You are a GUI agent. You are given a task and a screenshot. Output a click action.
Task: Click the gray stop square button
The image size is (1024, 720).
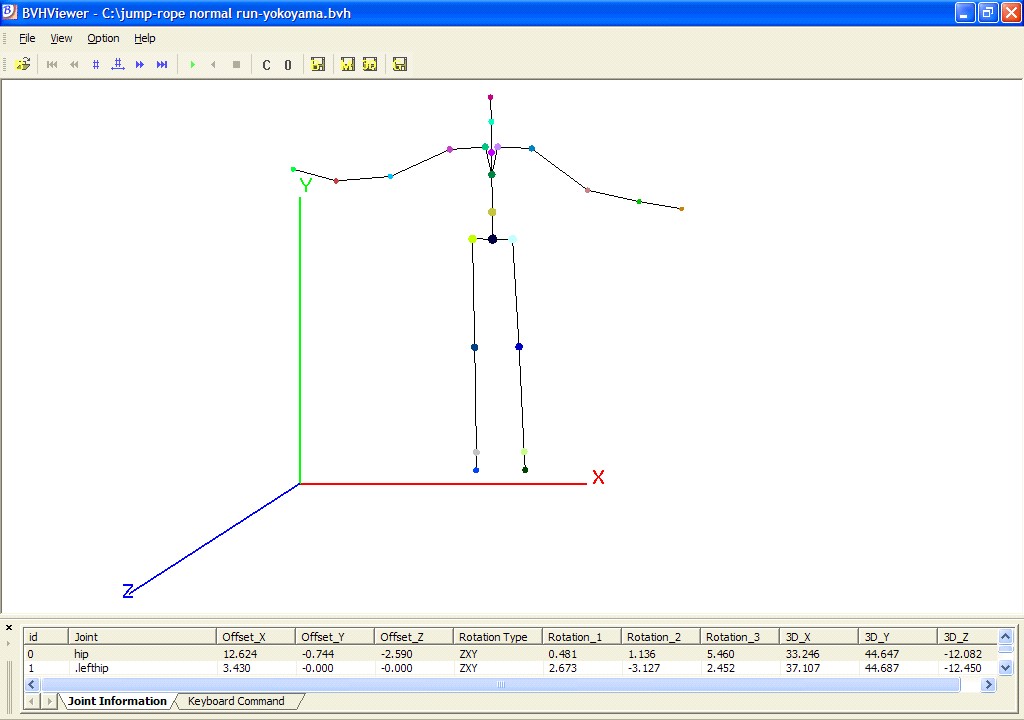point(236,65)
